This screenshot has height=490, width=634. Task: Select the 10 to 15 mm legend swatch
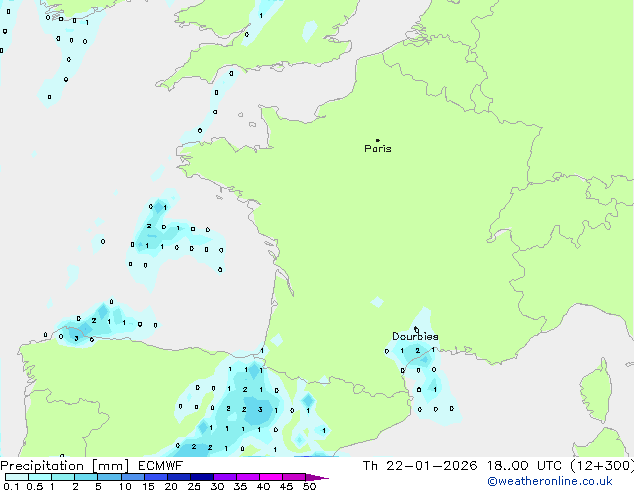(x=132, y=477)
